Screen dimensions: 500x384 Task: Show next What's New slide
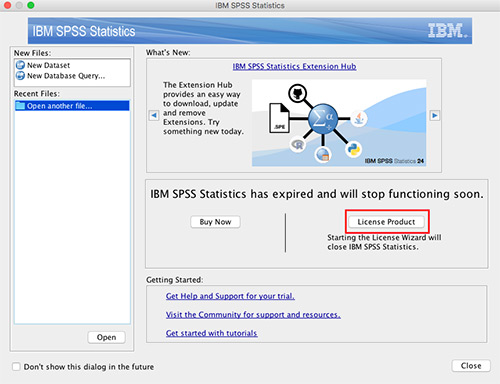(x=434, y=115)
